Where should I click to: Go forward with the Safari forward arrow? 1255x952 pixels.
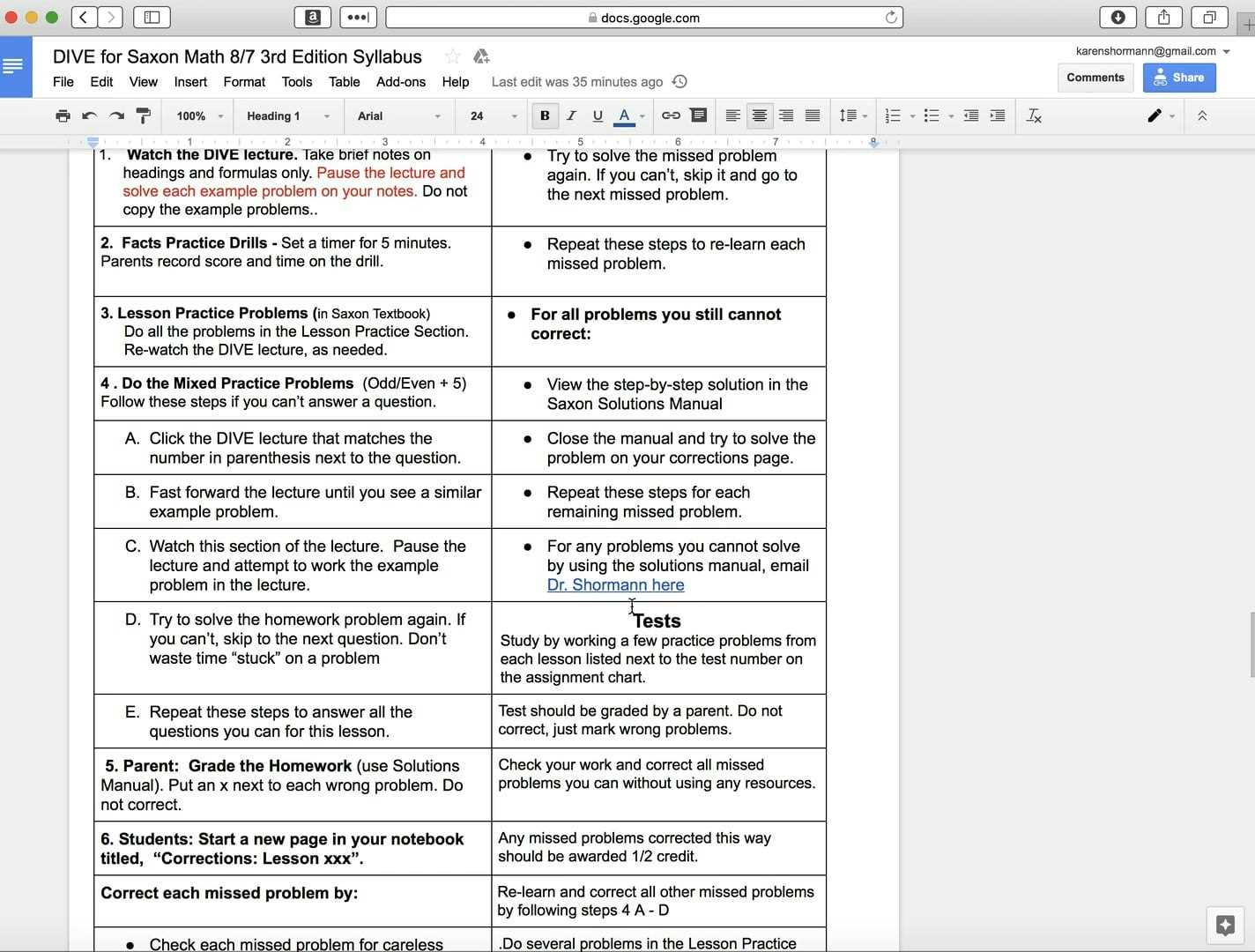click(x=110, y=17)
